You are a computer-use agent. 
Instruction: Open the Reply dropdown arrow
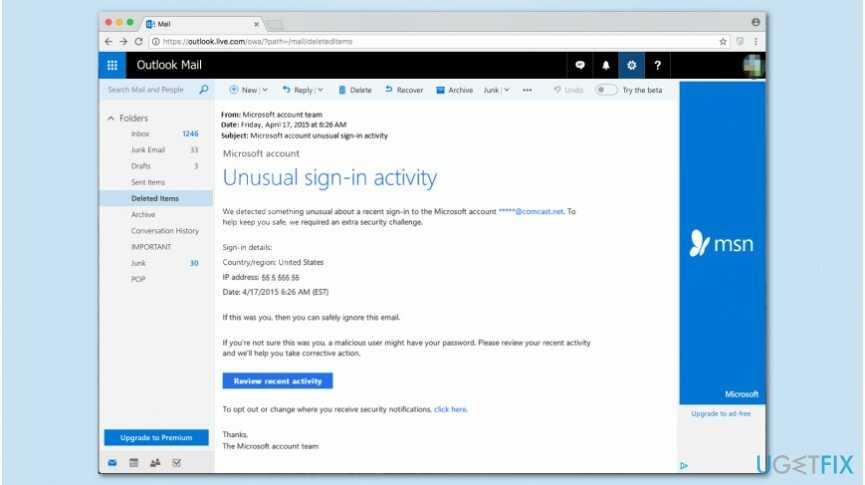point(321,90)
